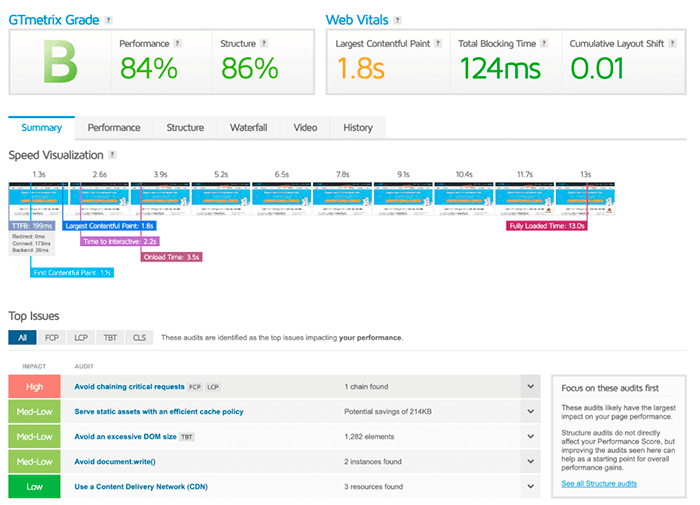The width and height of the screenshot is (700, 505).
Task: Click the 1.3s screenshot thumbnail
Action: (38, 199)
